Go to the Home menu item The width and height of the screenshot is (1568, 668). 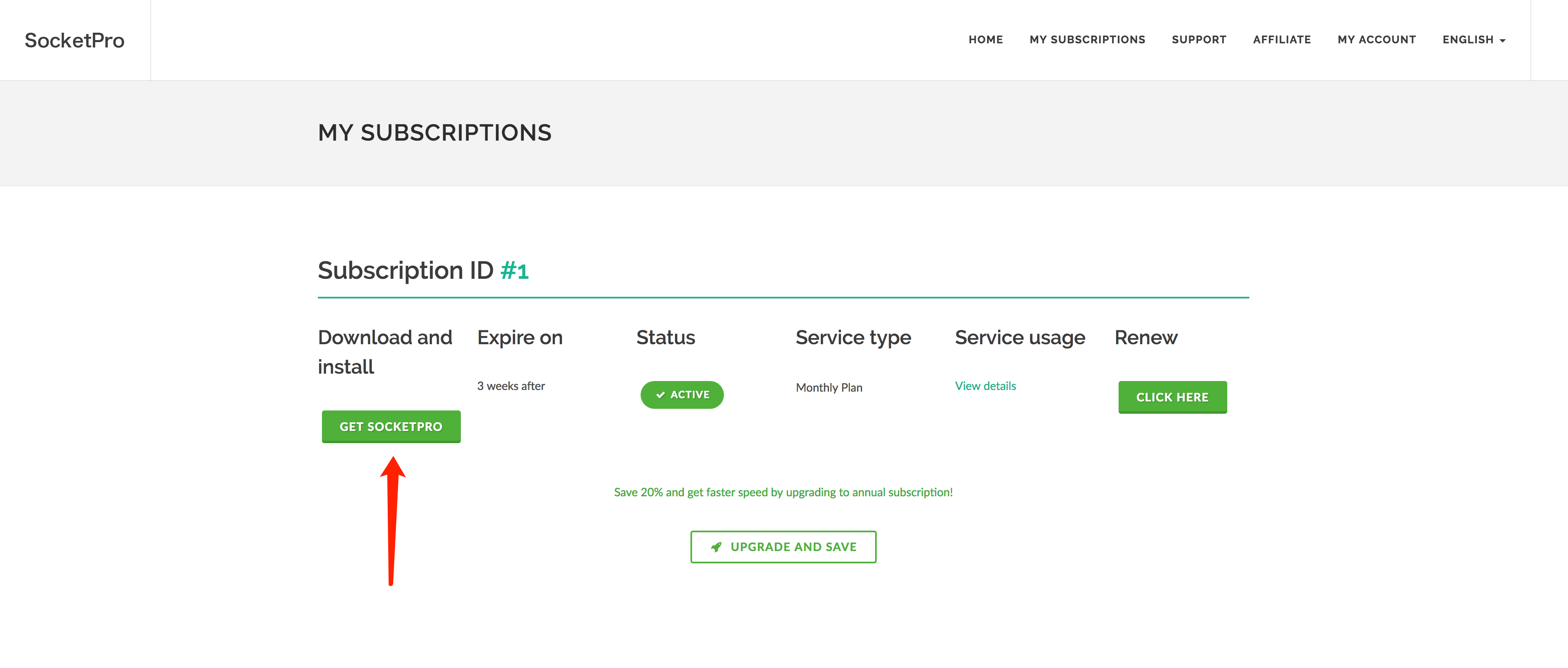coord(985,40)
